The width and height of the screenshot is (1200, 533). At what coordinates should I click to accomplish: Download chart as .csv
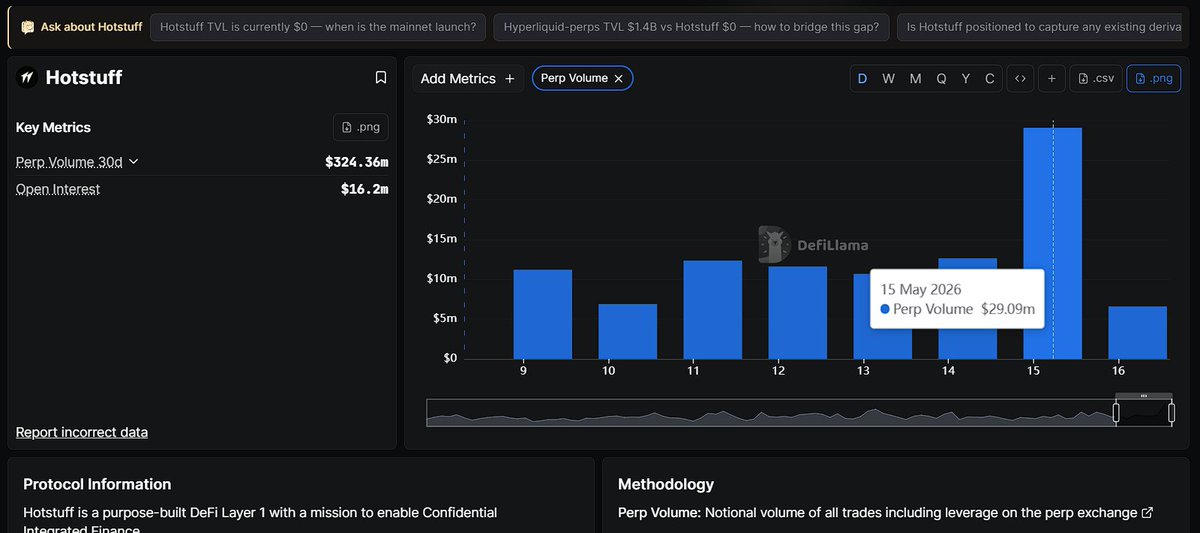[x=1095, y=78]
